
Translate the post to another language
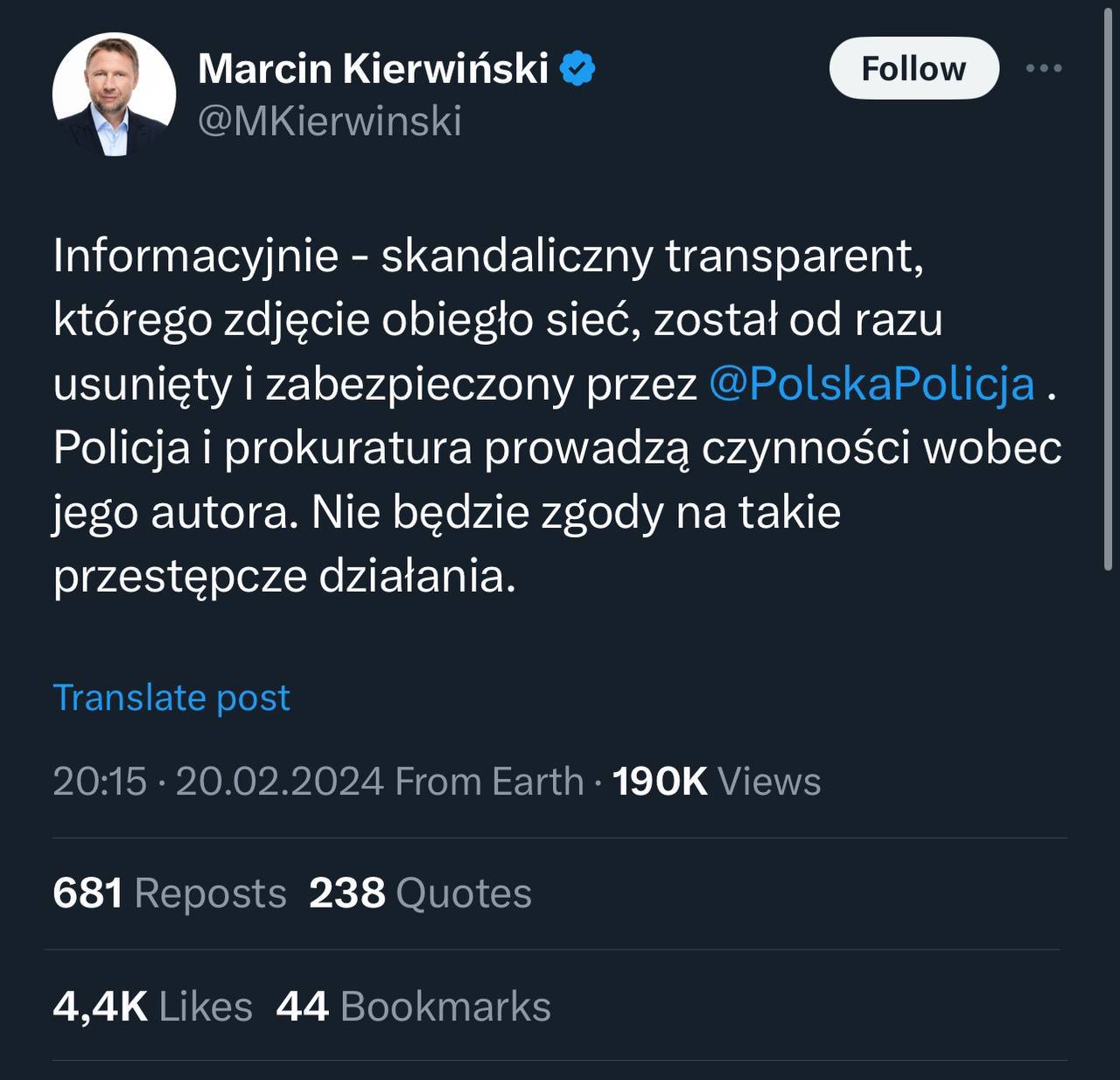[x=171, y=698]
